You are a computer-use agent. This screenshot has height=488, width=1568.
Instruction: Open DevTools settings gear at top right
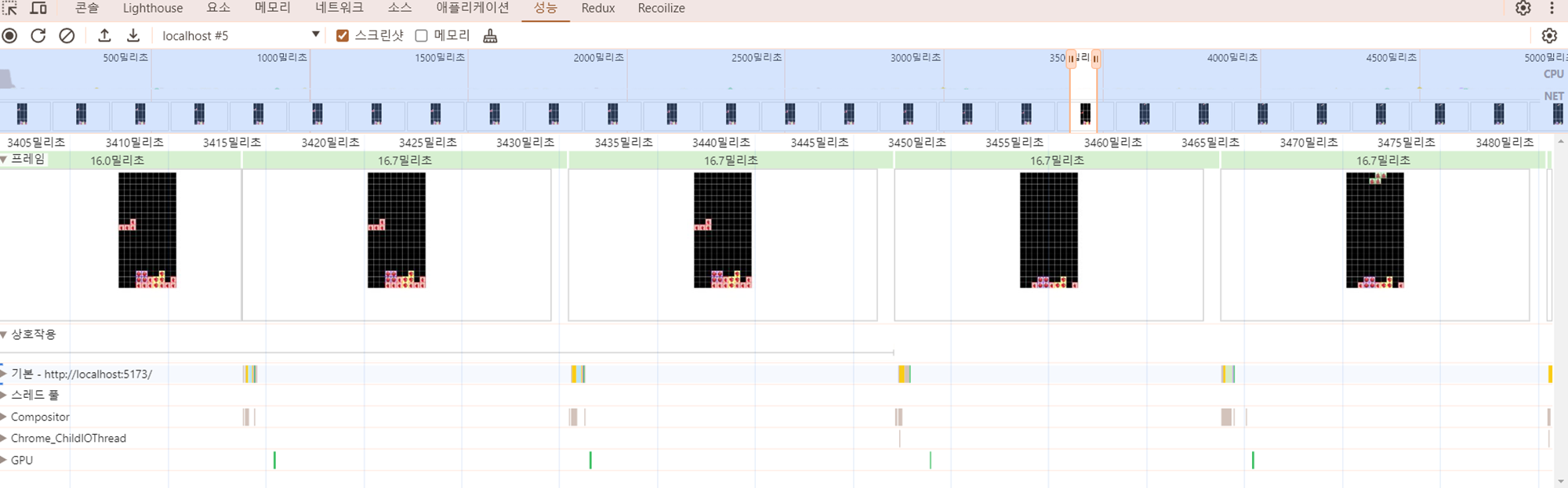(1523, 8)
